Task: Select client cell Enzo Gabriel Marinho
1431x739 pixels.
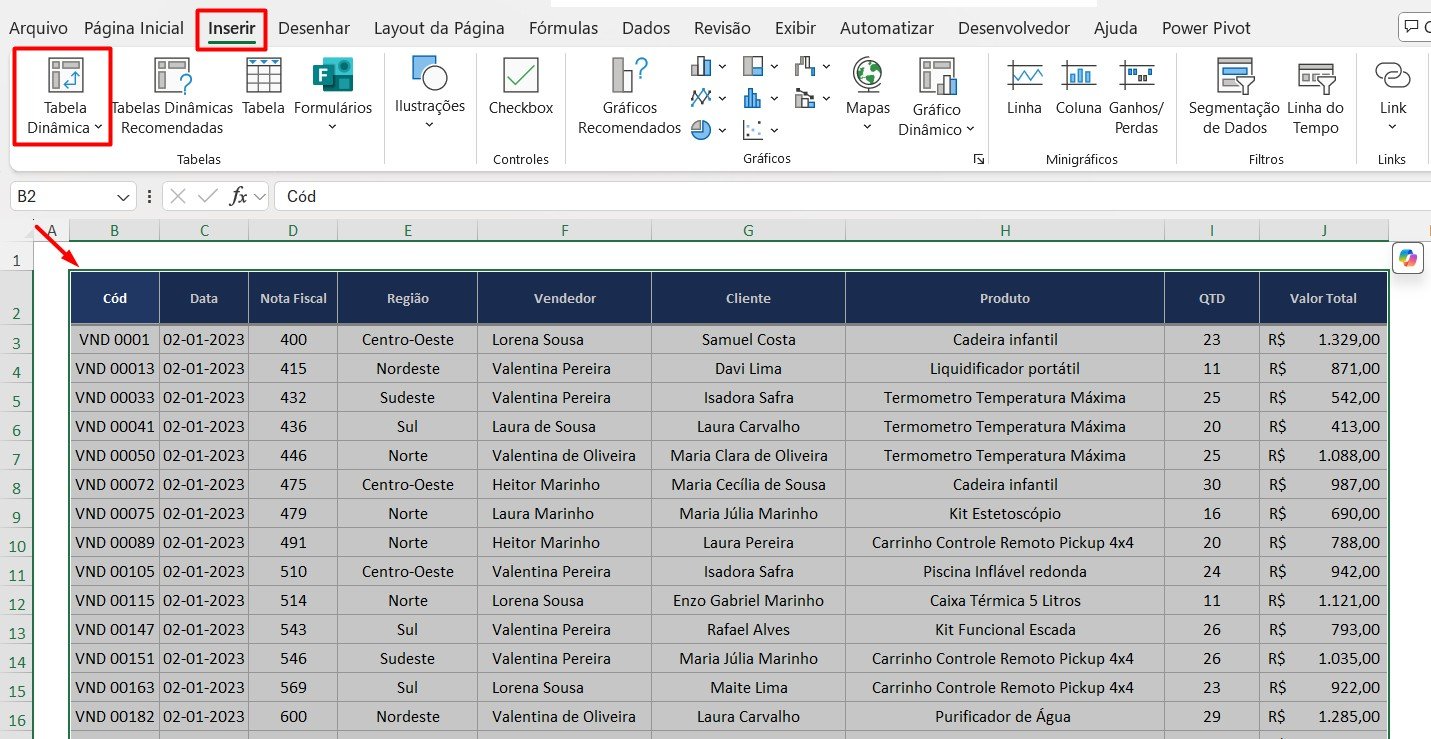Action: pos(748,600)
